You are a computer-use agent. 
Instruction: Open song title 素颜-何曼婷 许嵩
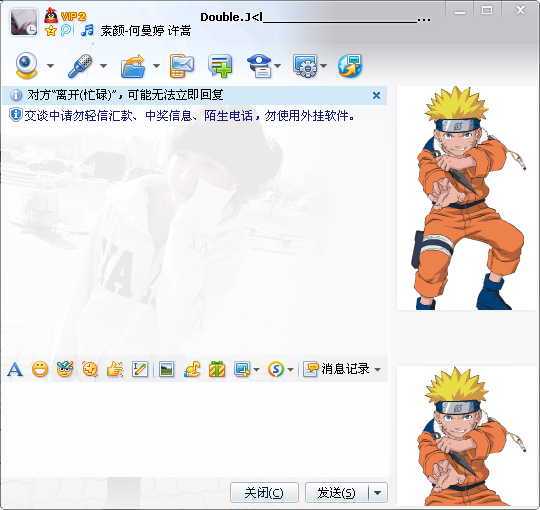point(146,31)
